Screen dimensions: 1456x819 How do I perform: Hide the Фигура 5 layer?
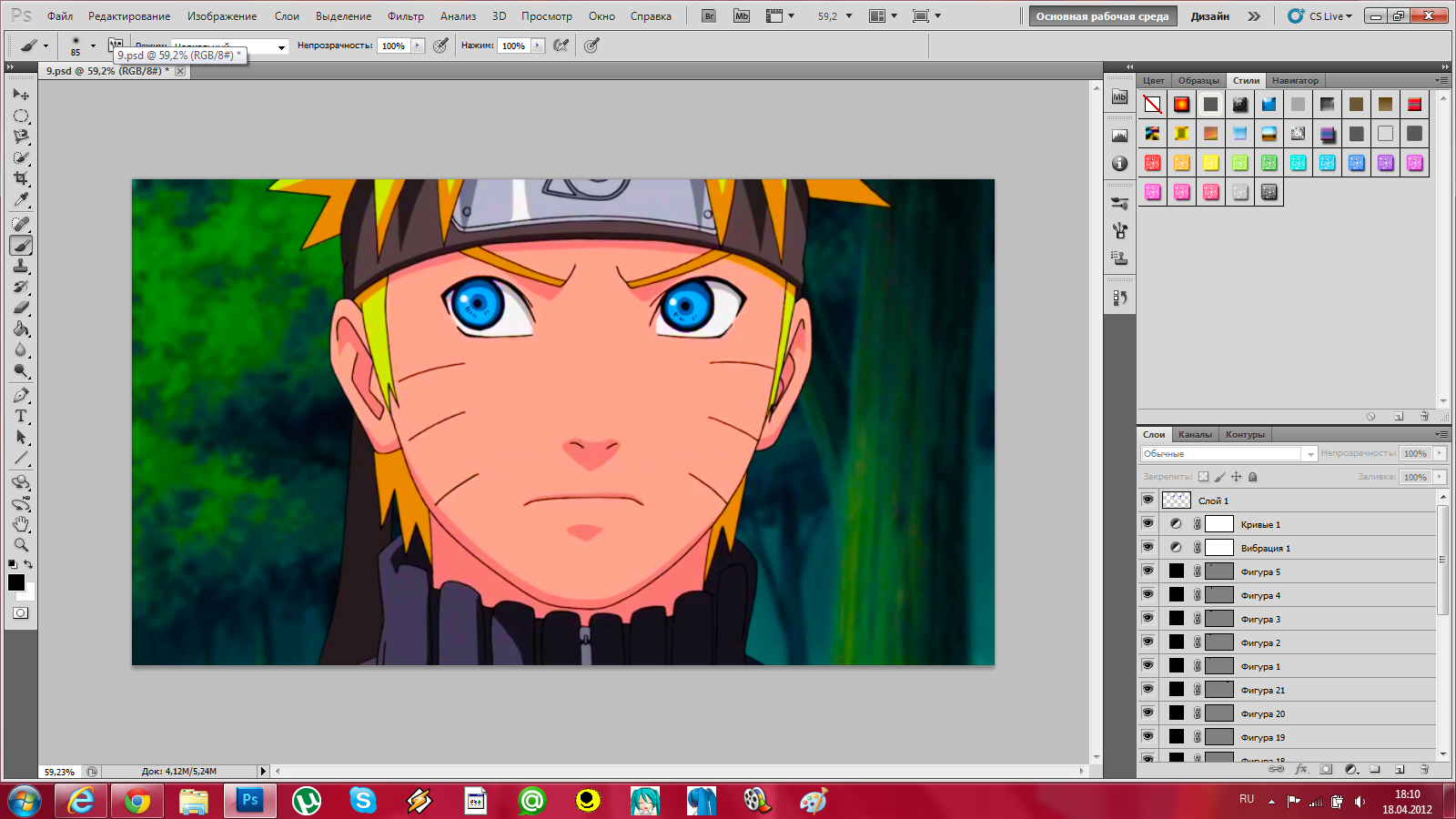1148,571
